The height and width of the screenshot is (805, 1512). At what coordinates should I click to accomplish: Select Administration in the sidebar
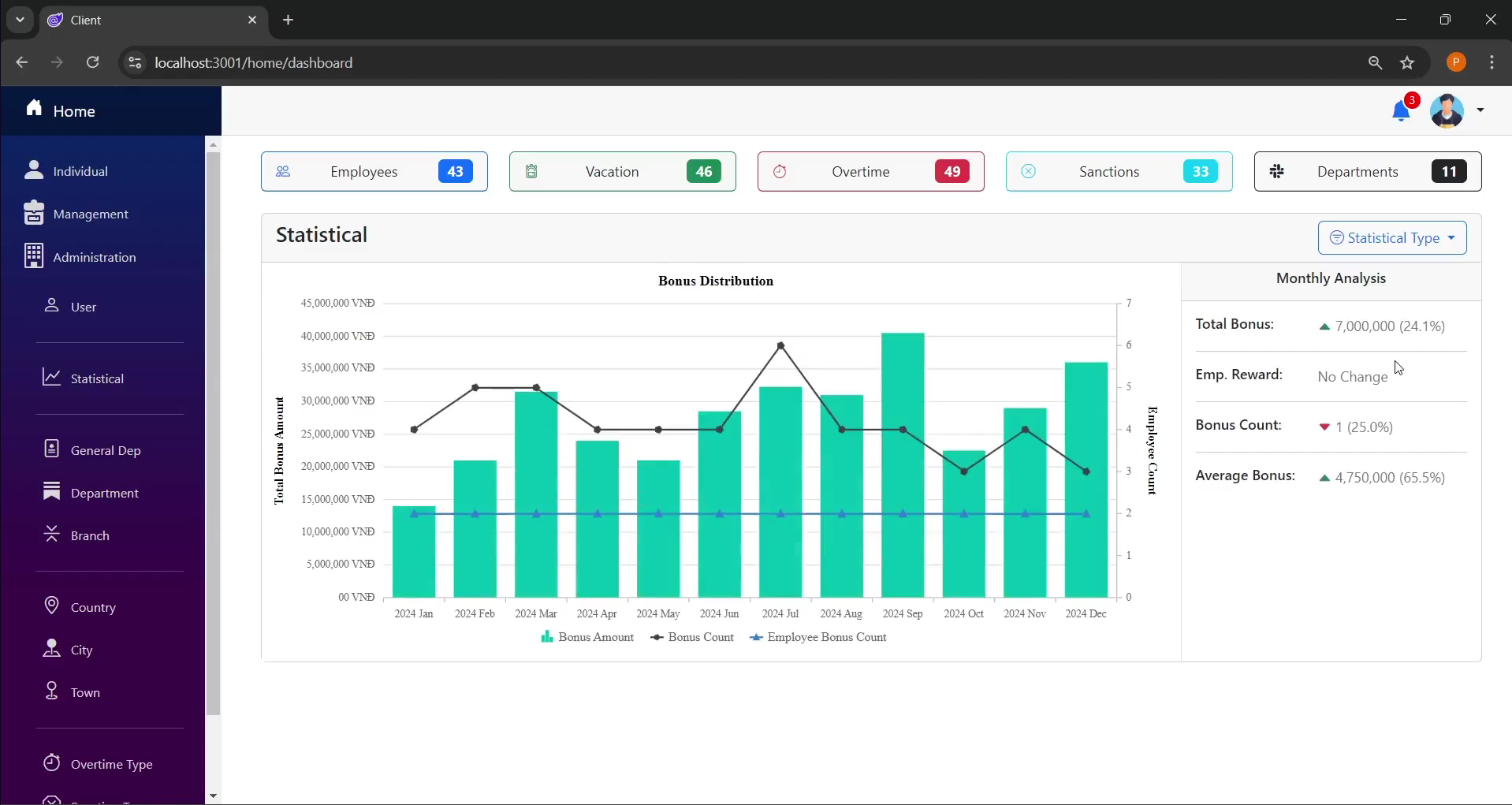click(94, 258)
